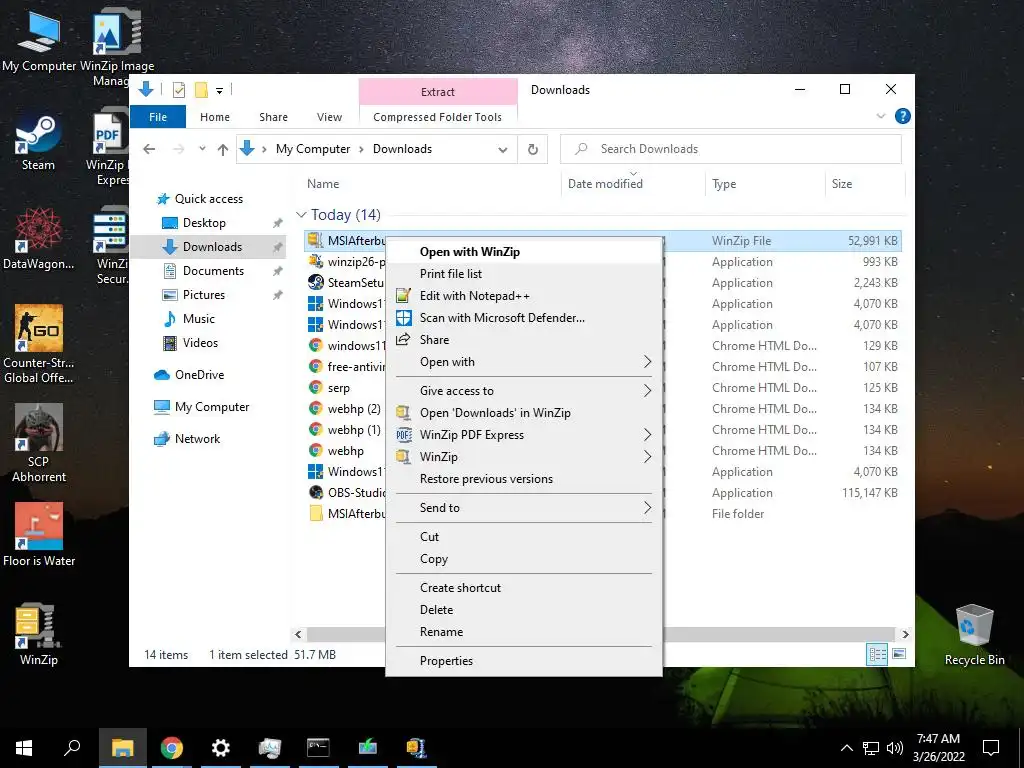
Task: Click the File Explorer taskbar icon
Action: [123, 748]
